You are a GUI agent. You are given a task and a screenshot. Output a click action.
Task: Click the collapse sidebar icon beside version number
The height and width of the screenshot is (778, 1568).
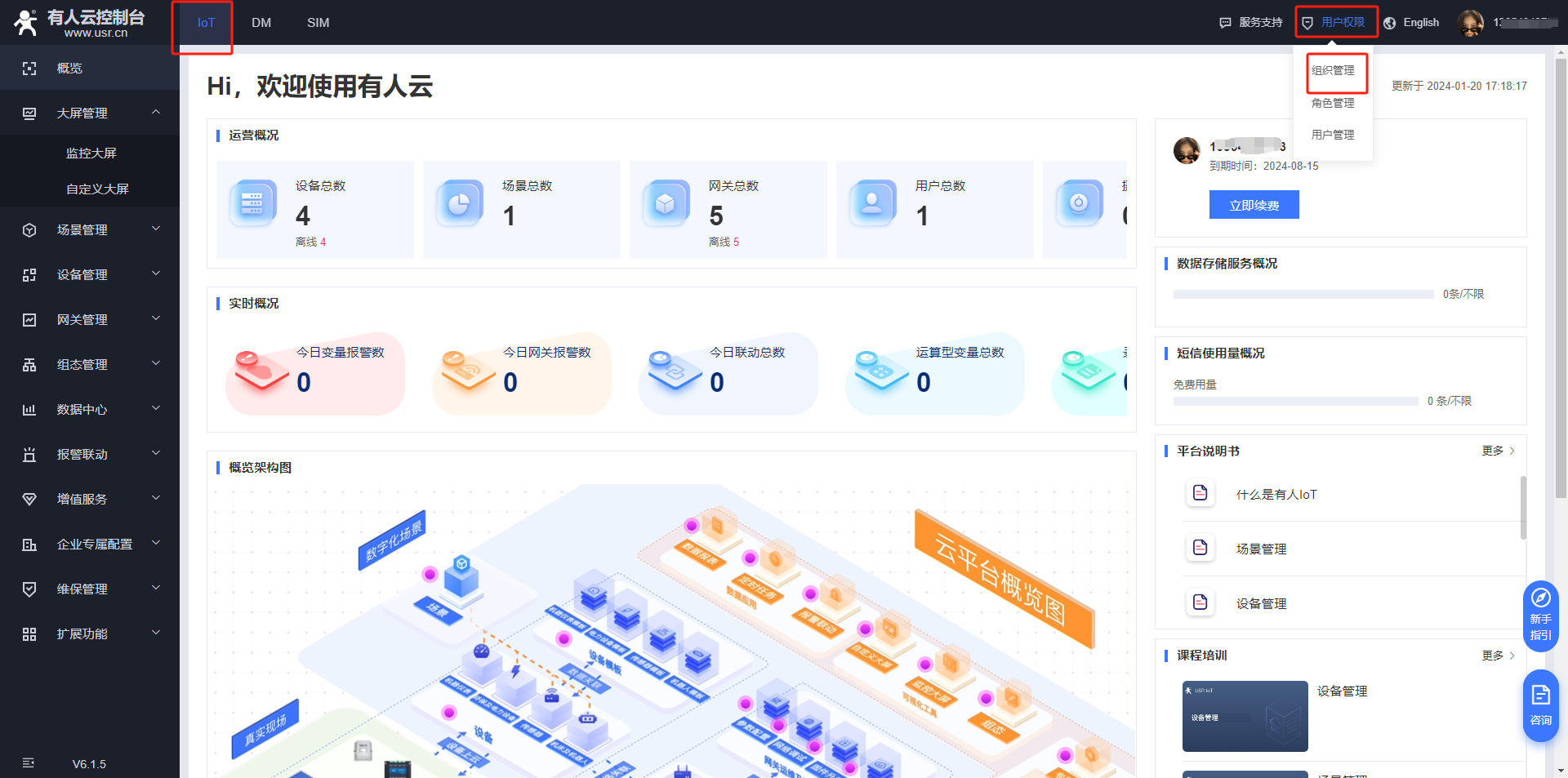pyautogui.click(x=29, y=763)
